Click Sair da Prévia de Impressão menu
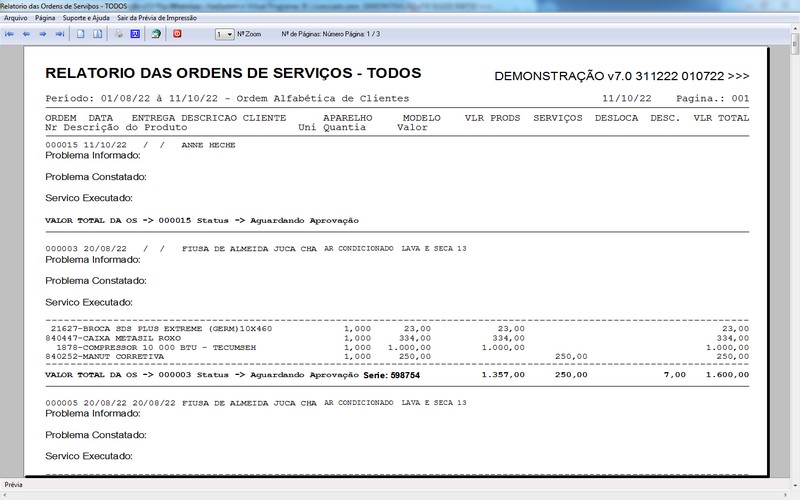This screenshot has width=800, height=500. [x=157, y=18]
